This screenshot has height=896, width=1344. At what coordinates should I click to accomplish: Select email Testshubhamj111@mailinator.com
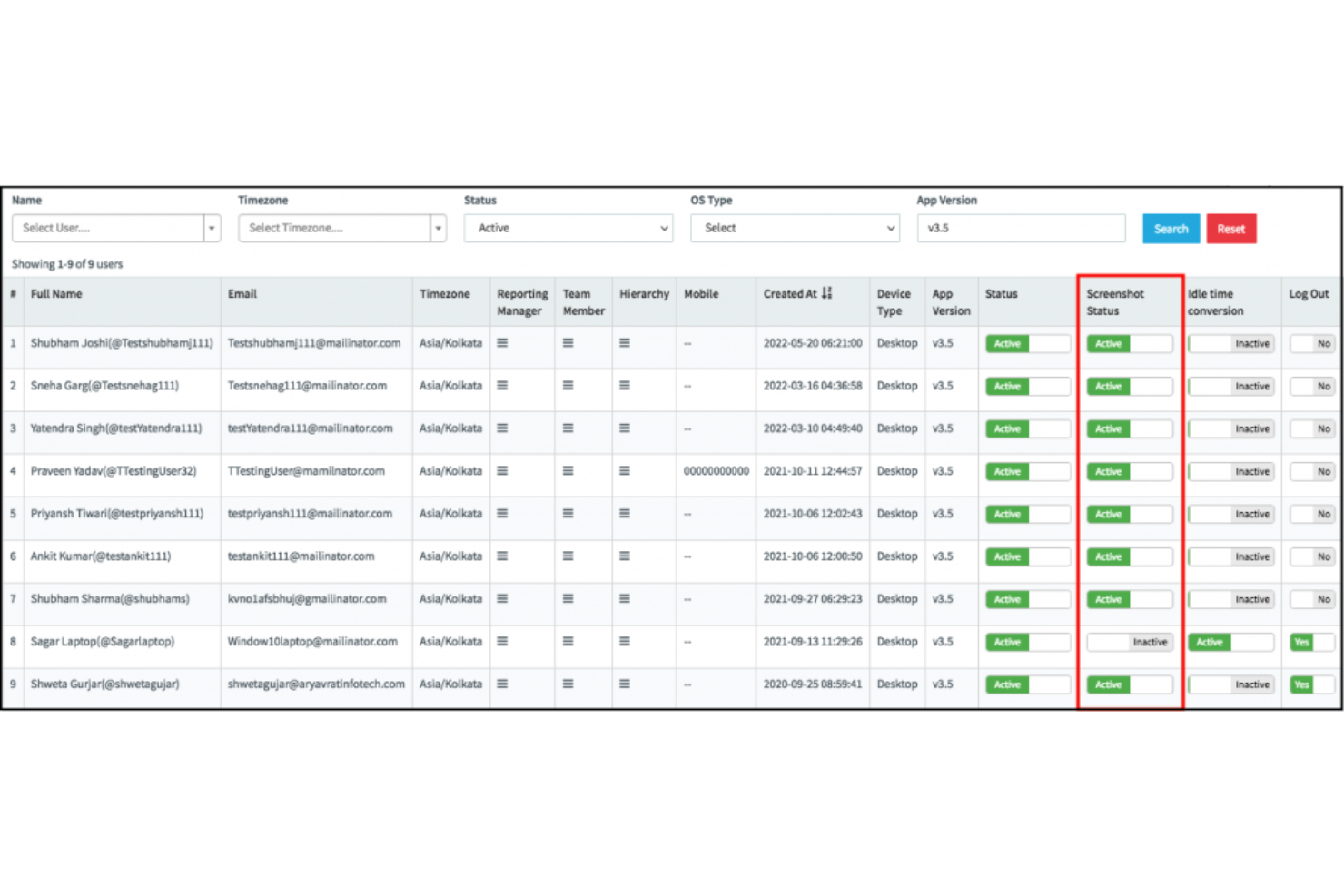314,343
